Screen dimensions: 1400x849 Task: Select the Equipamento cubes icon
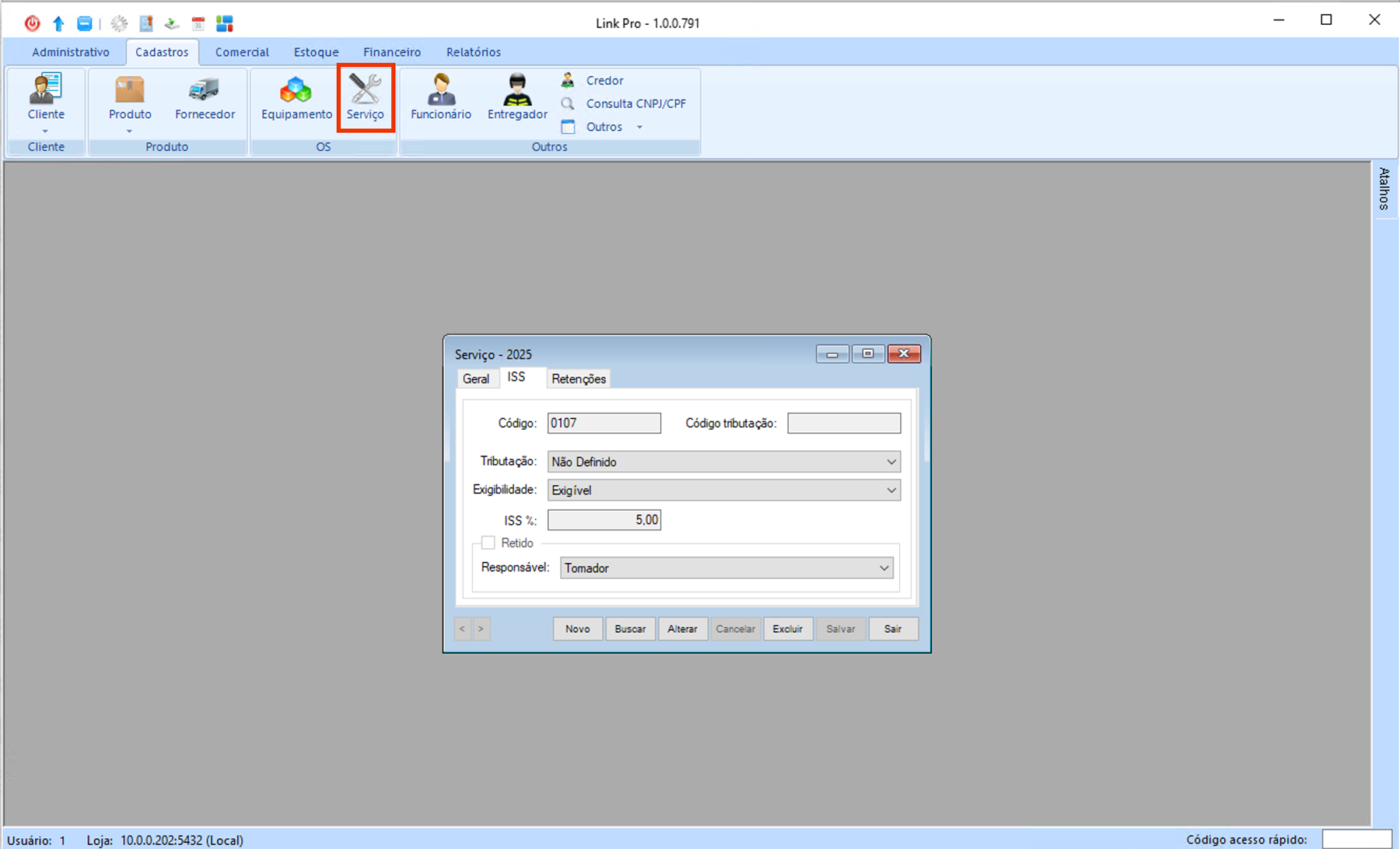click(x=296, y=90)
